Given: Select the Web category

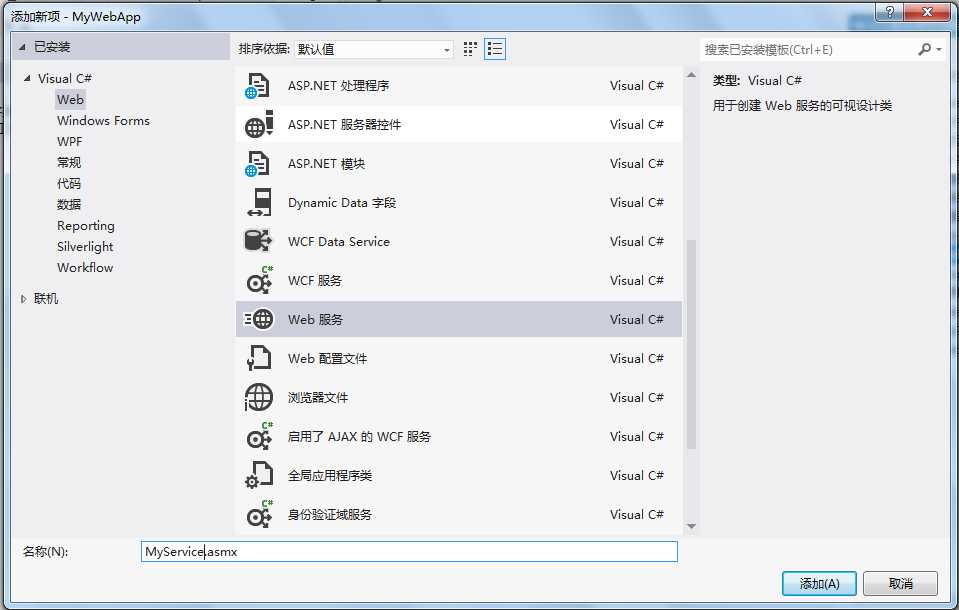Looking at the screenshot, I should 70,100.
